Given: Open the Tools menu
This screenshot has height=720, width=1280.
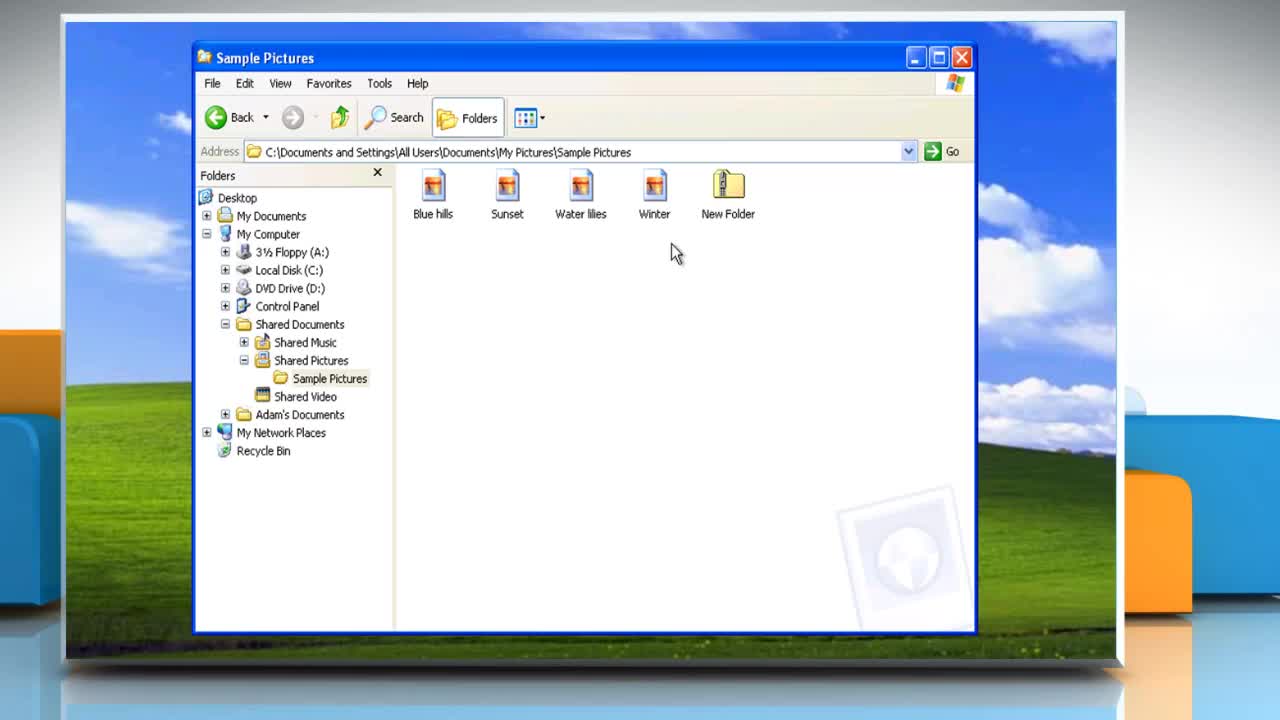Looking at the screenshot, I should point(379,84).
